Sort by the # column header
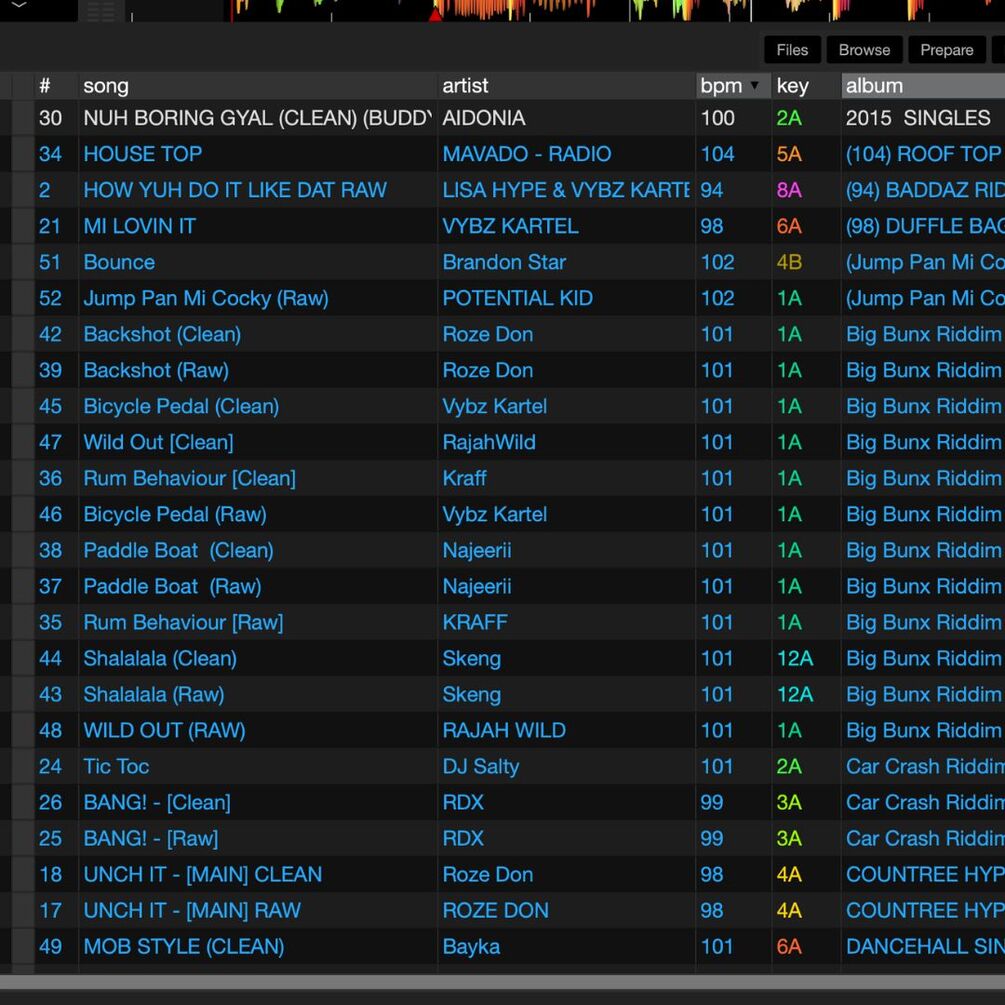 coord(45,86)
